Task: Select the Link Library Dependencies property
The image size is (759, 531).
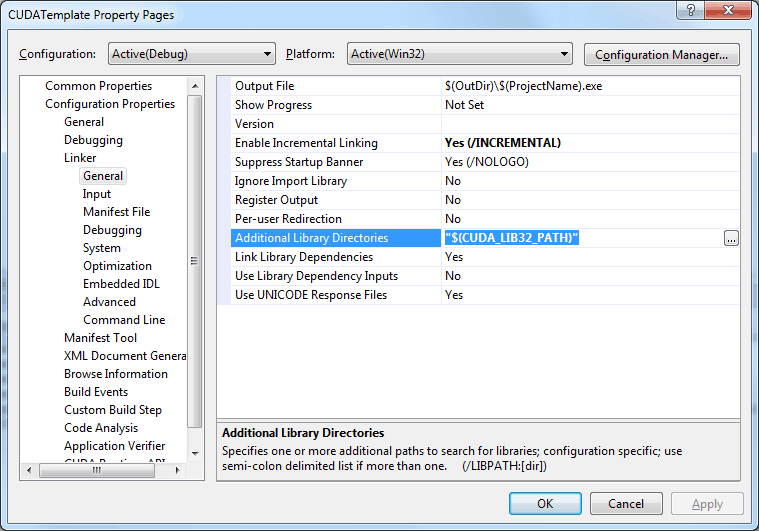Action: (335, 257)
